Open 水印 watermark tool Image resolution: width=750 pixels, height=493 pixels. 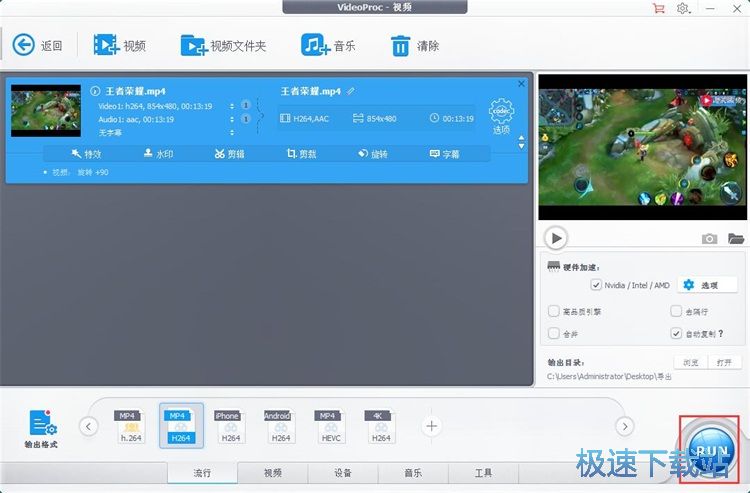[158, 154]
